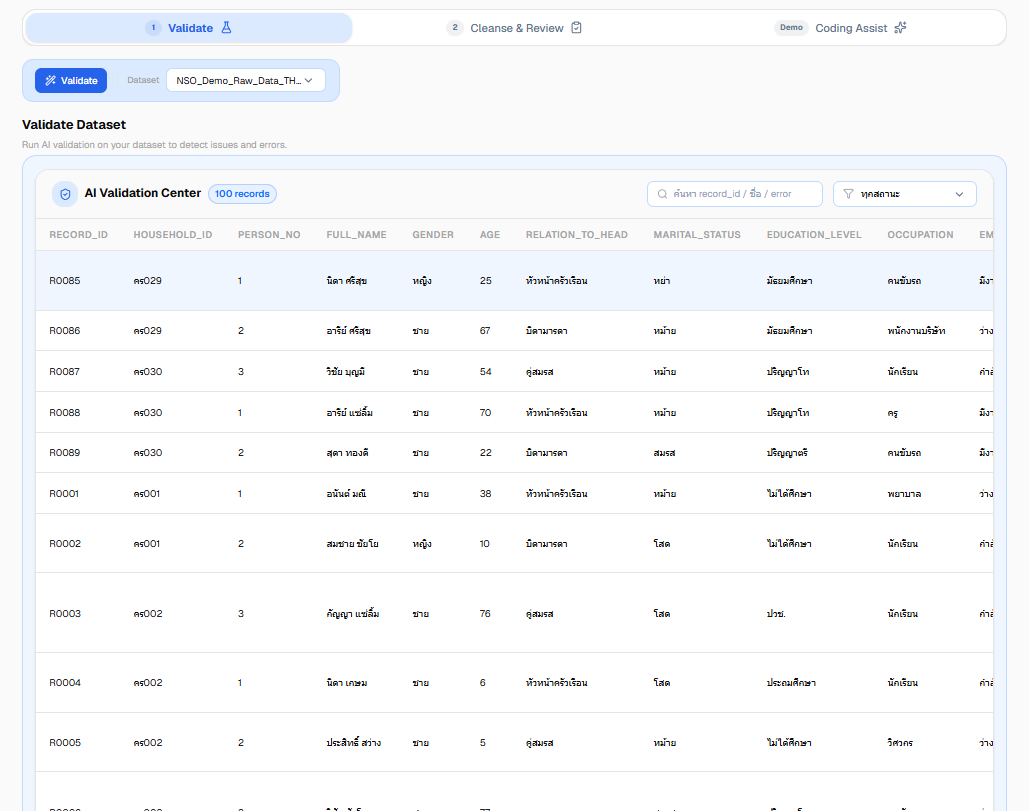Viewport: 1029px width, 811px height.
Task: Click the 100 records badge
Action: (242, 194)
